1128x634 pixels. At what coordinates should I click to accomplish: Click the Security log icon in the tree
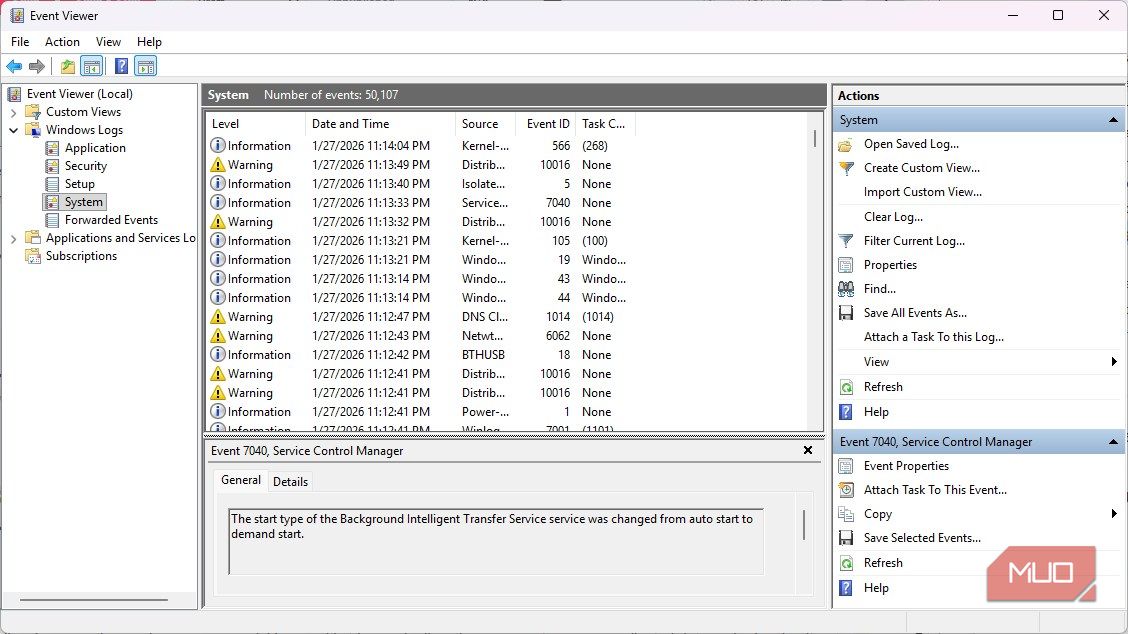[x=53, y=166]
